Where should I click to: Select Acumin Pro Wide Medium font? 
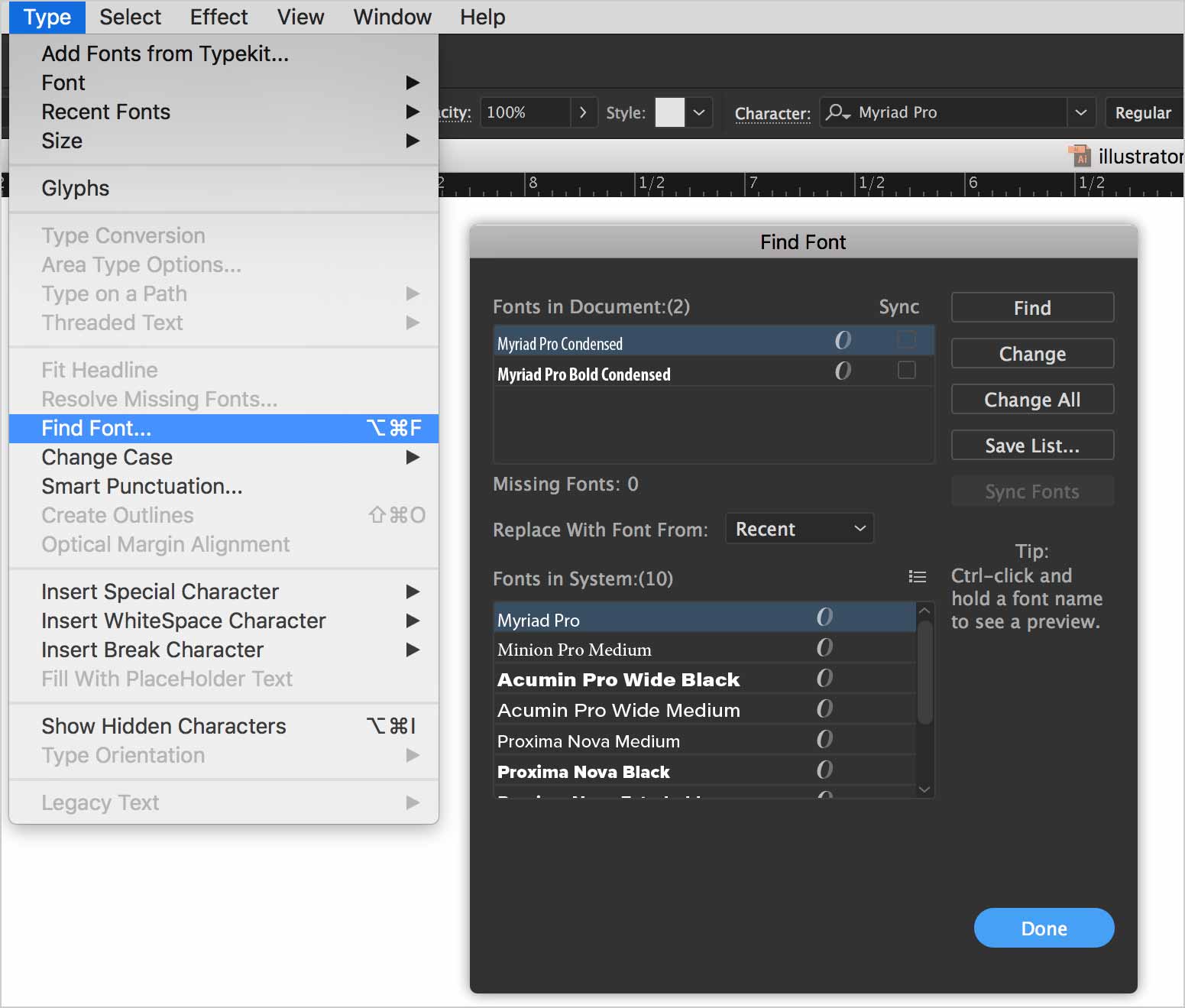click(x=704, y=709)
